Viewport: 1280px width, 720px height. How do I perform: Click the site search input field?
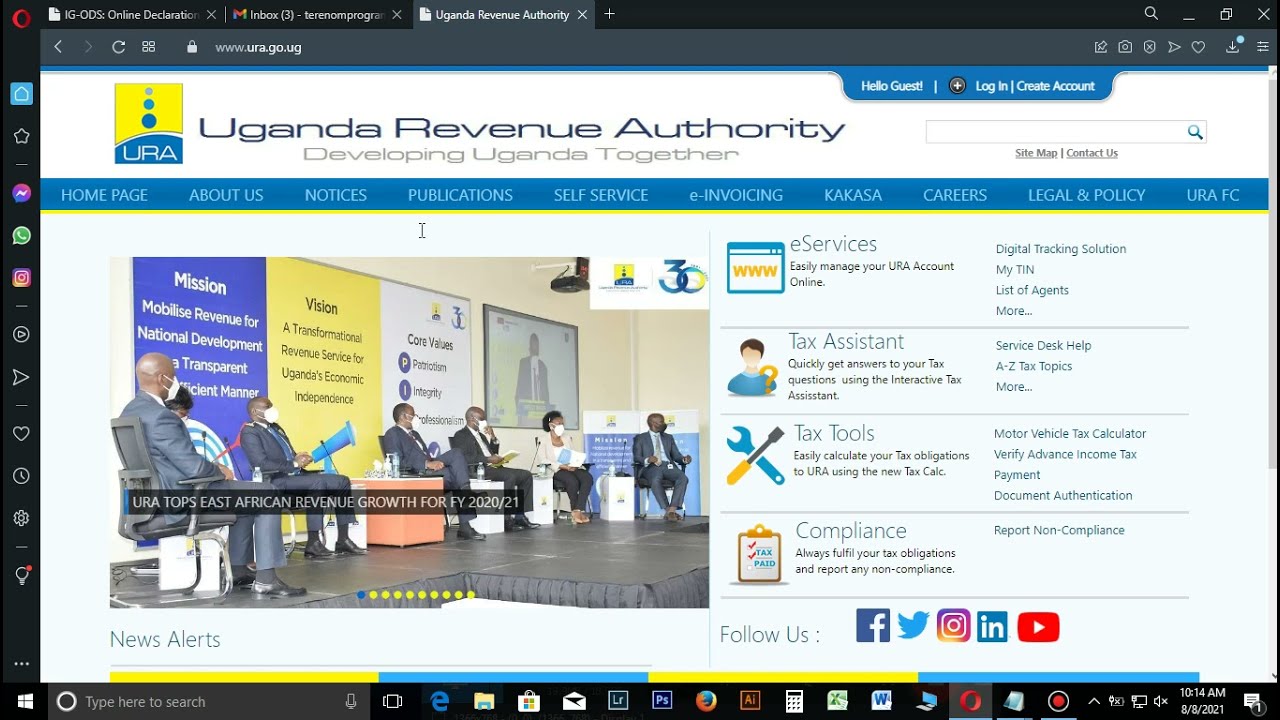click(1055, 132)
